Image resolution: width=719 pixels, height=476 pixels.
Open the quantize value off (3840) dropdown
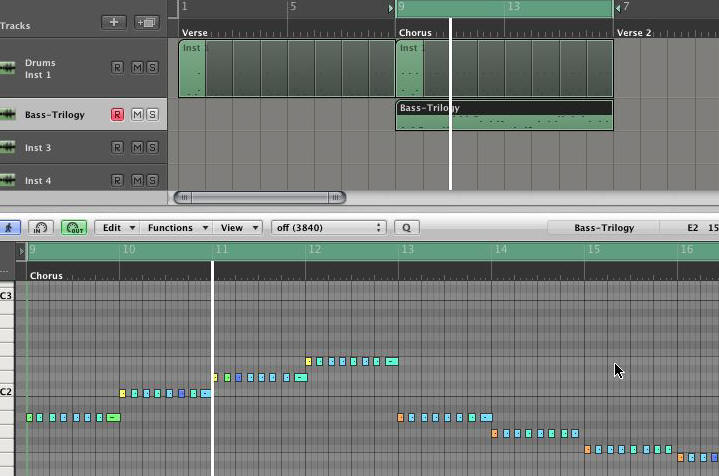tap(329, 227)
